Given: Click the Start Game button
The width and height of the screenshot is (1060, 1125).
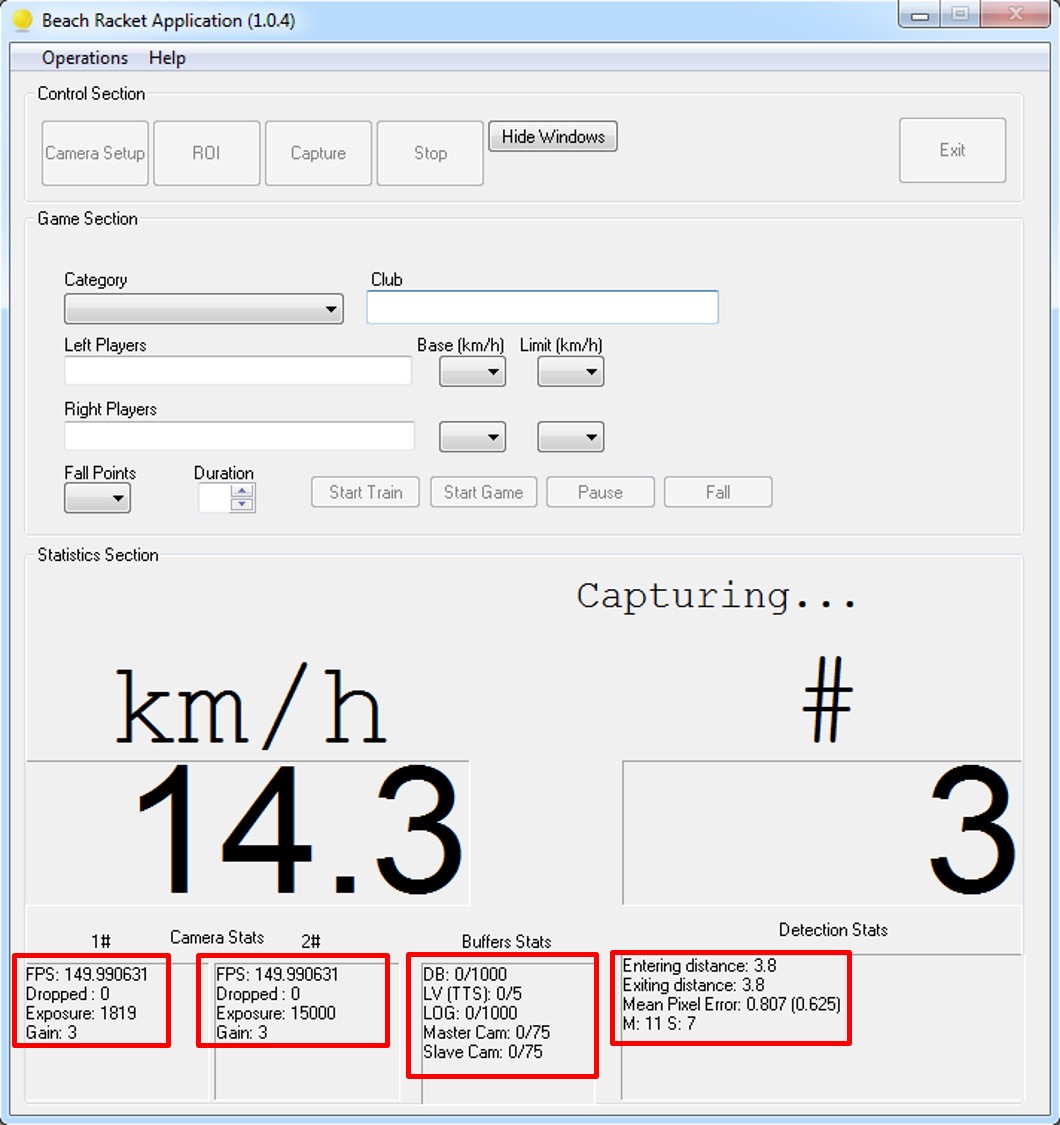Looking at the screenshot, I should point(483,492).
